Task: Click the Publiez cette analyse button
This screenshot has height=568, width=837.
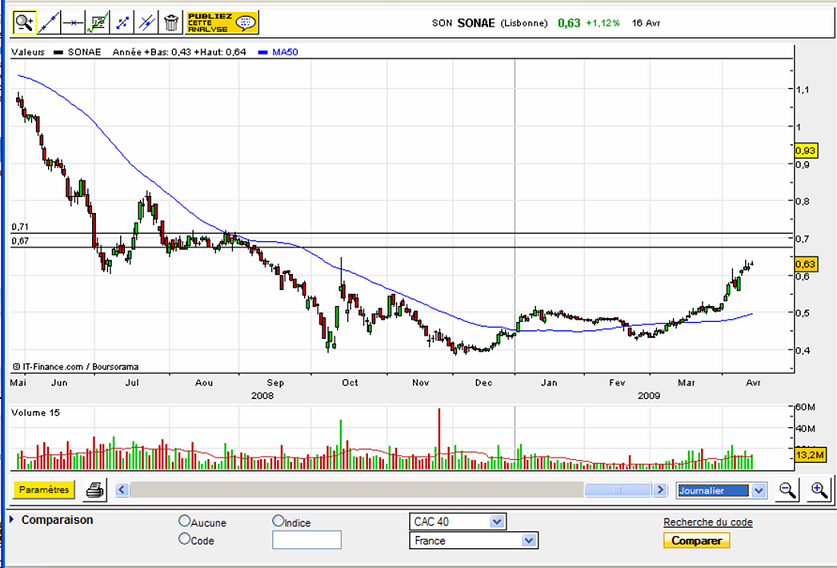Action: tap(222, 23)
